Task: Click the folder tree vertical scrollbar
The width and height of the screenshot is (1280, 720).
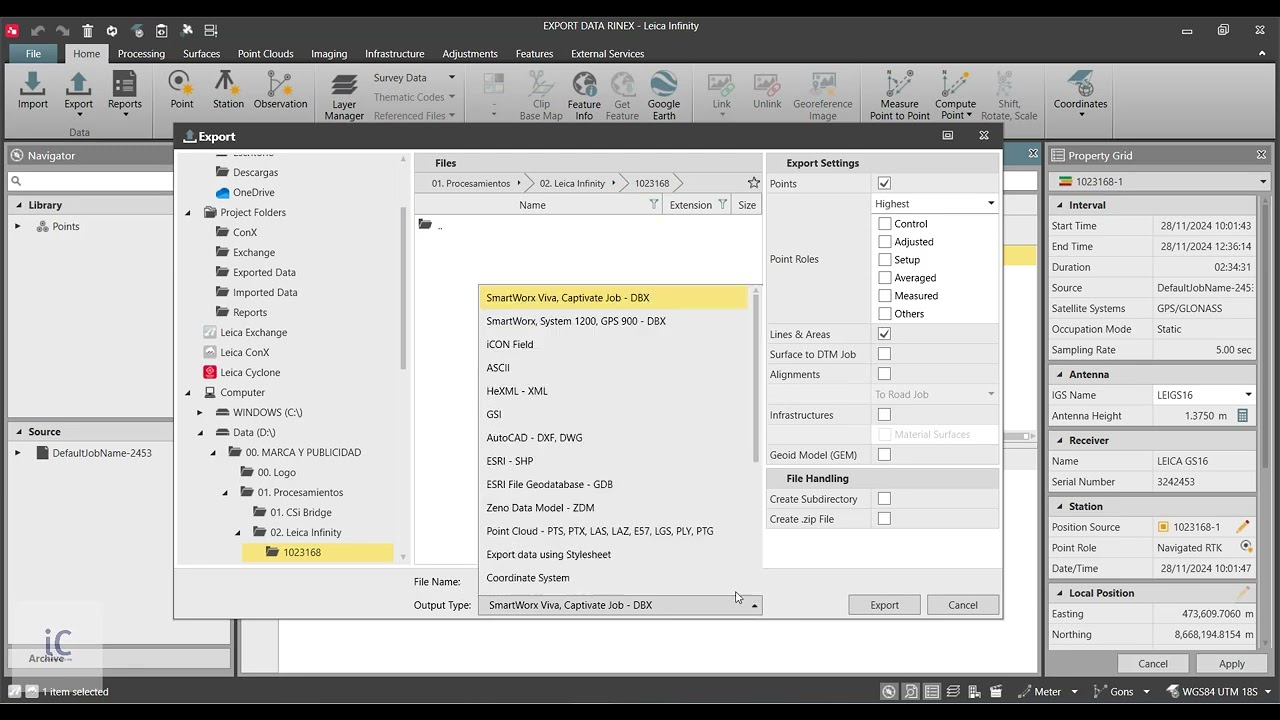Action: (404, 290)
